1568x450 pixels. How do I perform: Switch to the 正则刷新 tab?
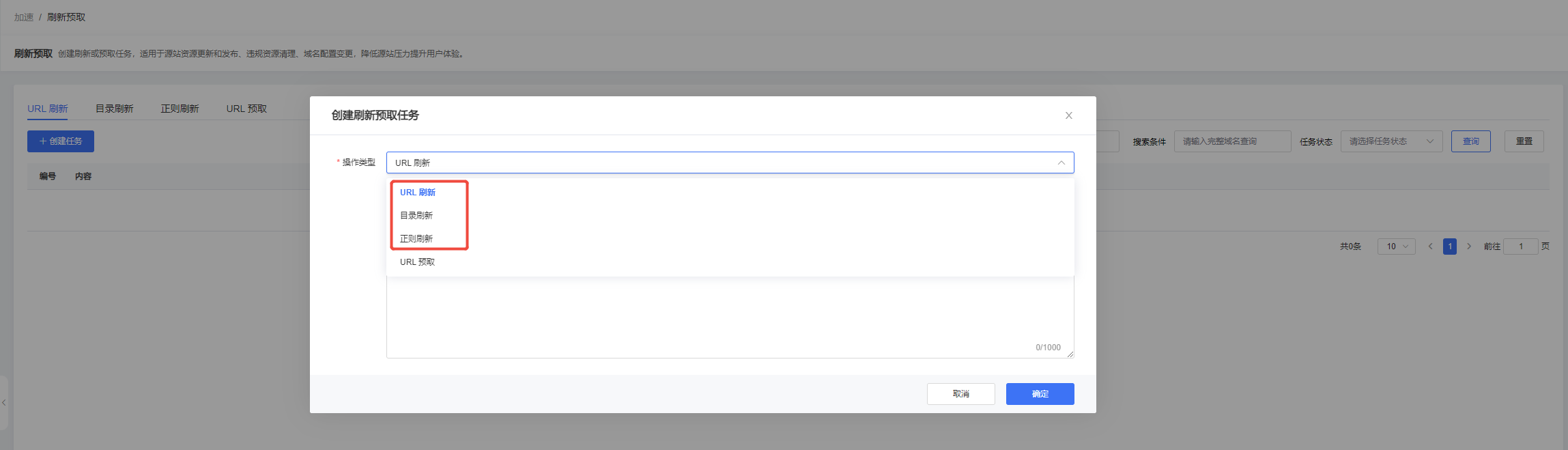[x=180, y=109]
